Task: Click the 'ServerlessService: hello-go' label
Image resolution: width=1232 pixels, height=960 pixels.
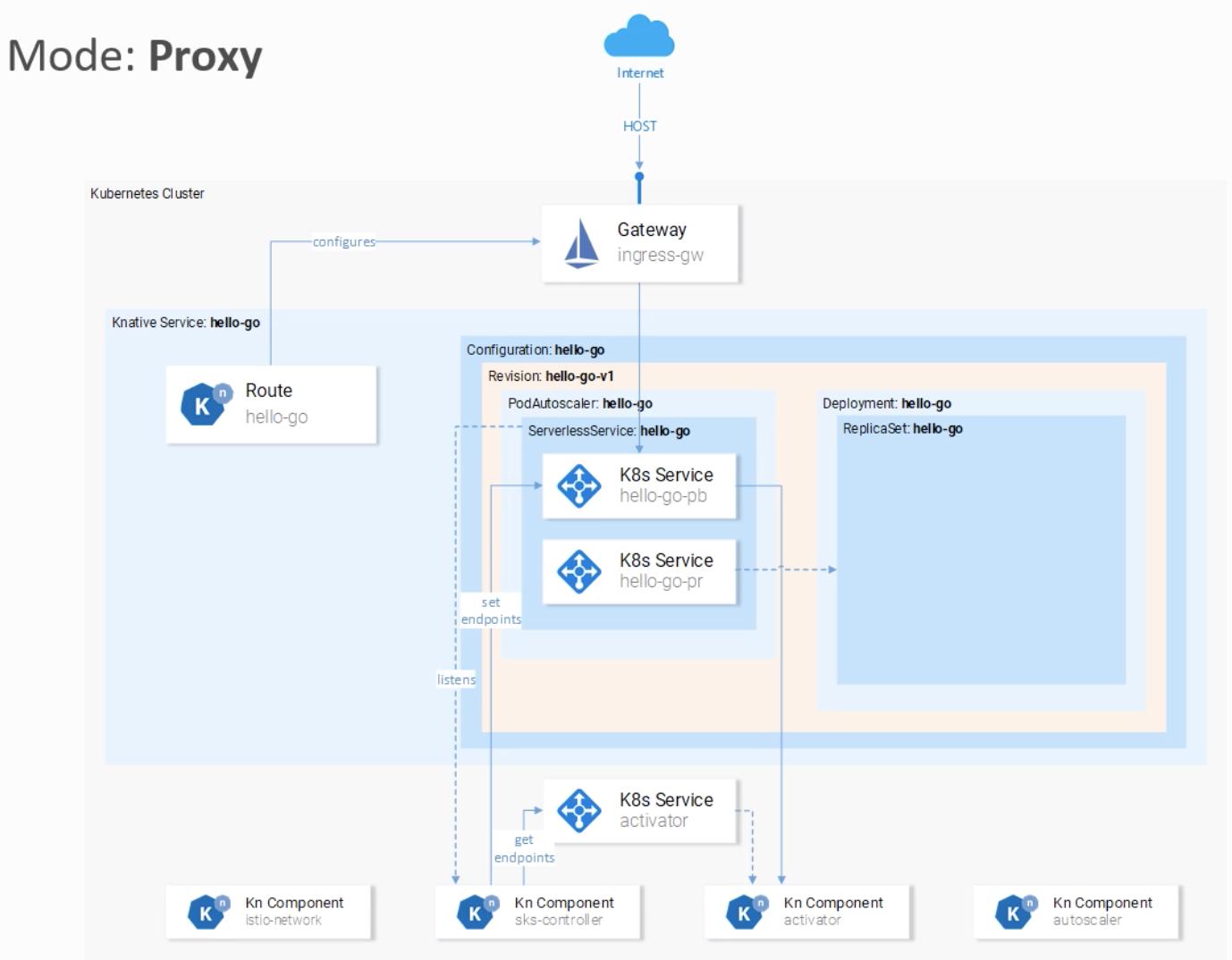Action: click(x=609, y=430)
